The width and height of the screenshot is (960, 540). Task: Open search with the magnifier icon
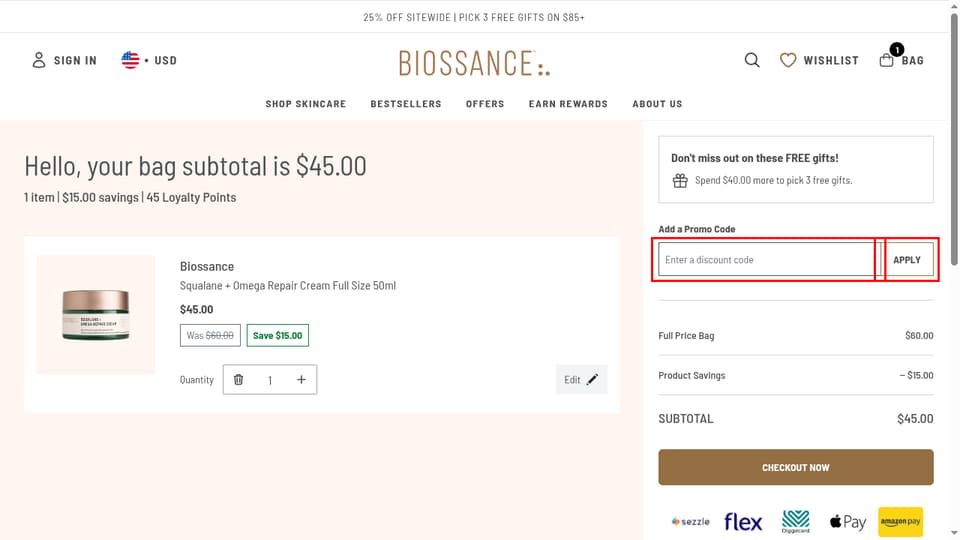click(752, 60)
